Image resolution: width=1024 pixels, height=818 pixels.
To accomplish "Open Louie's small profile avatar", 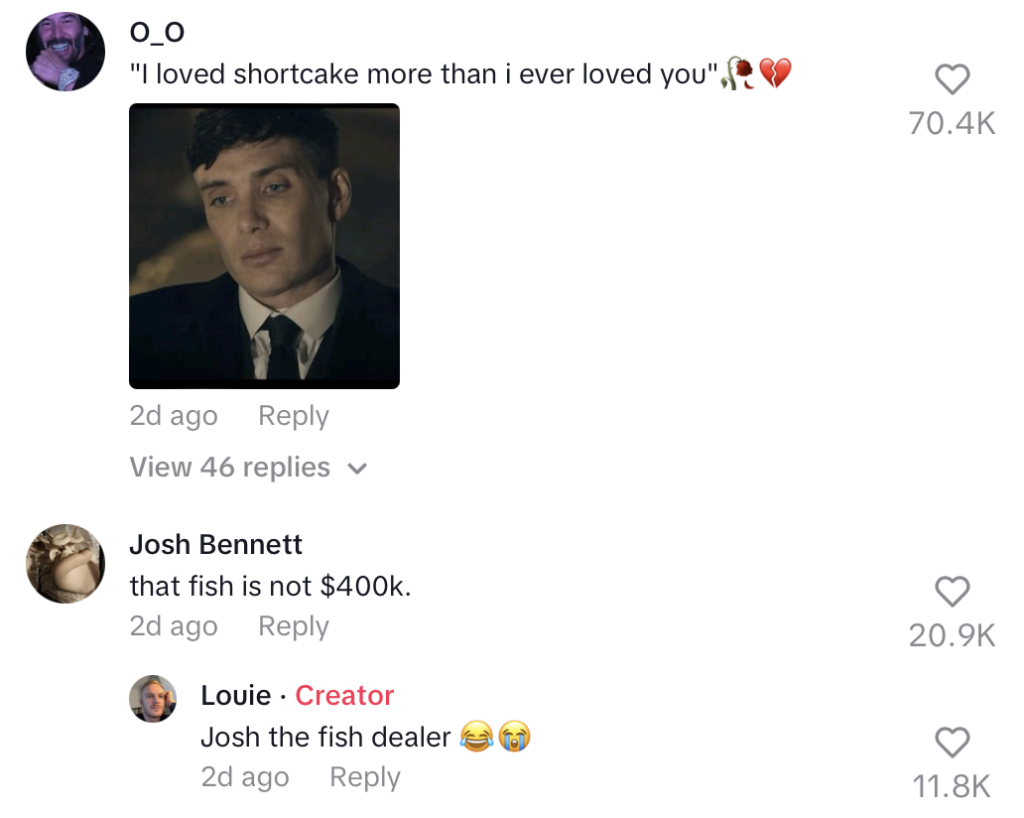I will 153,698.
